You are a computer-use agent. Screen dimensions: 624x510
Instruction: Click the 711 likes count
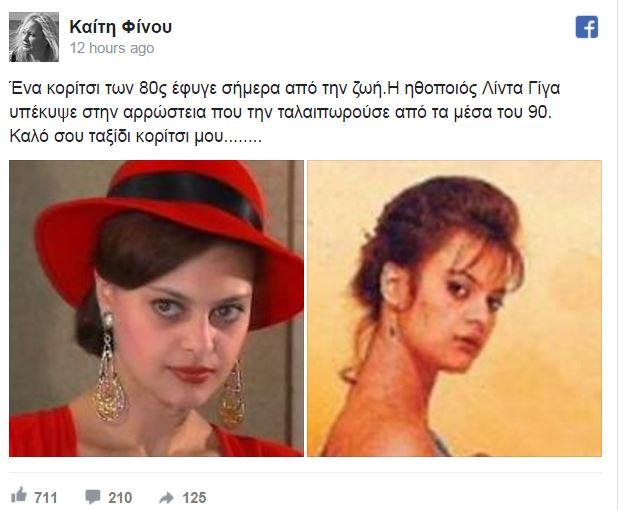pos(46,498)
